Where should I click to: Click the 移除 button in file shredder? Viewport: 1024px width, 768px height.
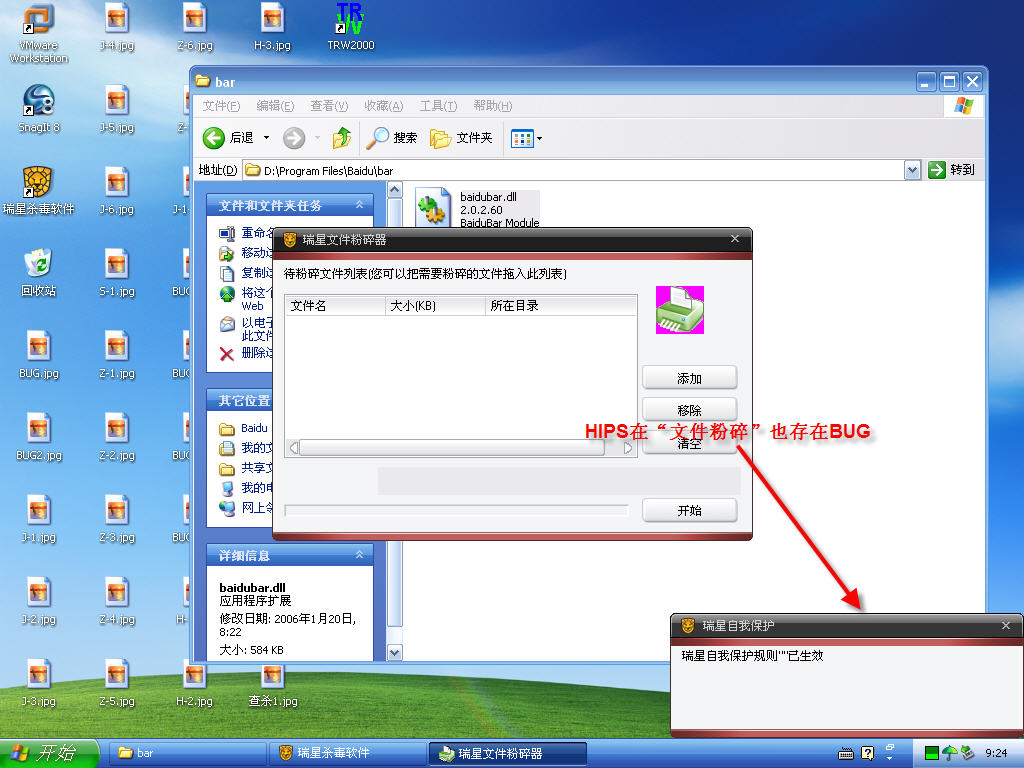(x=690, y=410)
